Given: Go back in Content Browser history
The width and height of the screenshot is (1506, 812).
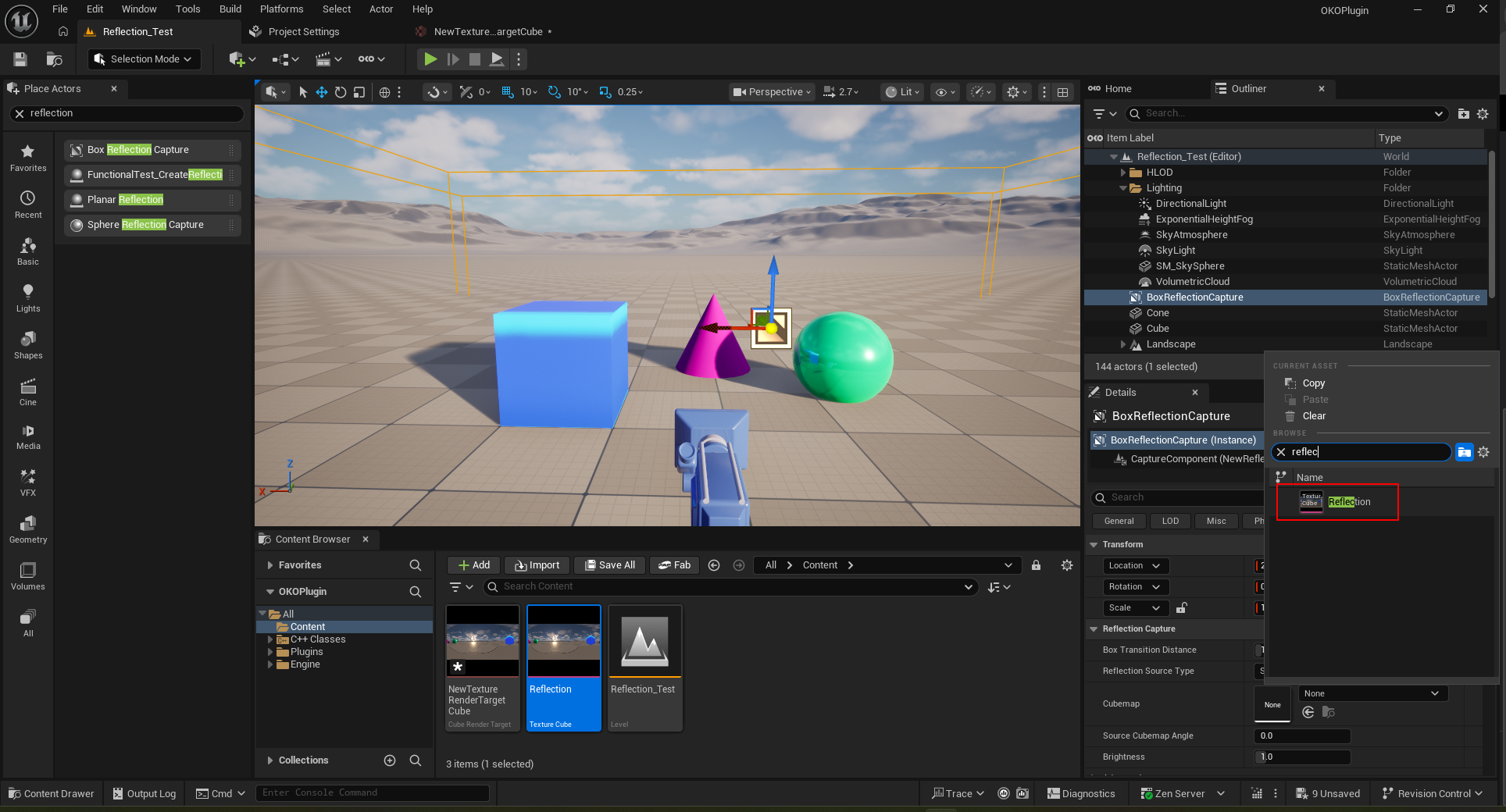Looking at the screenshot, I should click(714, 565).
